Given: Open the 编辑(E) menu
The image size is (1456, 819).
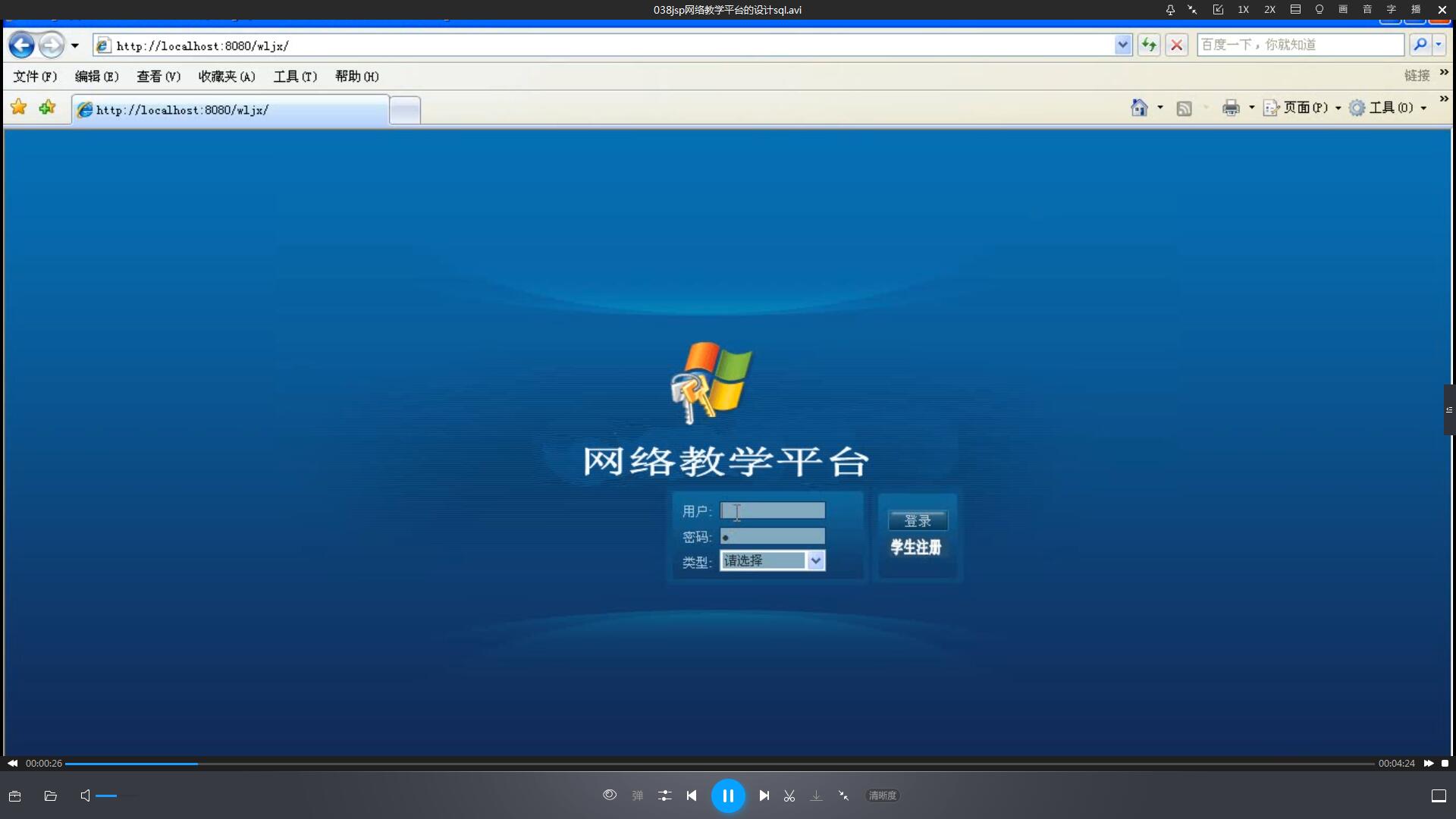Looking at the screenshot, I should point(97,77).
